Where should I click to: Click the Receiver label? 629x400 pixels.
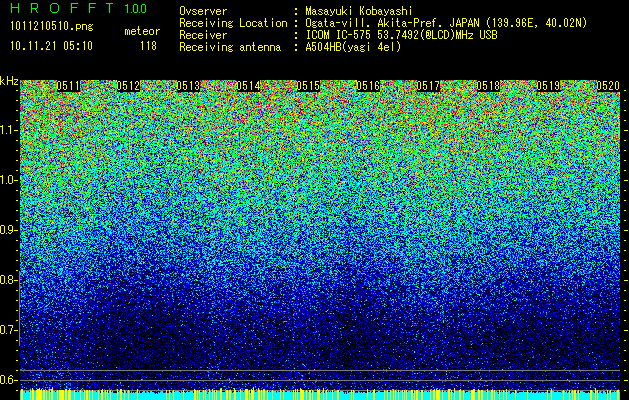203,35
